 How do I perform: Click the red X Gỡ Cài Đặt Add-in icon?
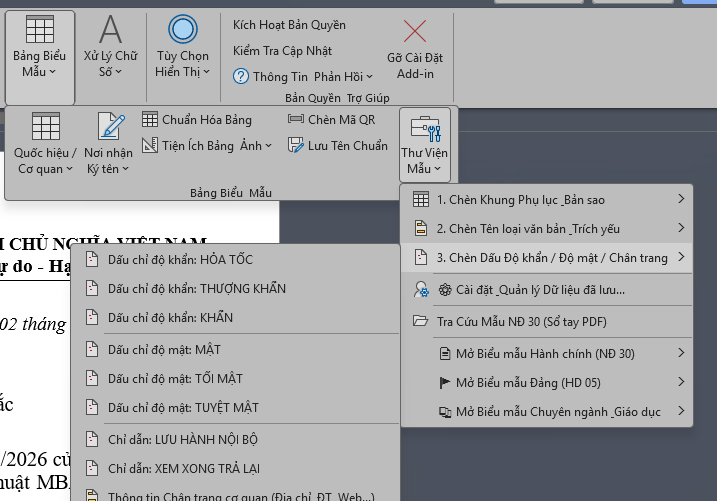pyautogui.click(x=415, y=31)
